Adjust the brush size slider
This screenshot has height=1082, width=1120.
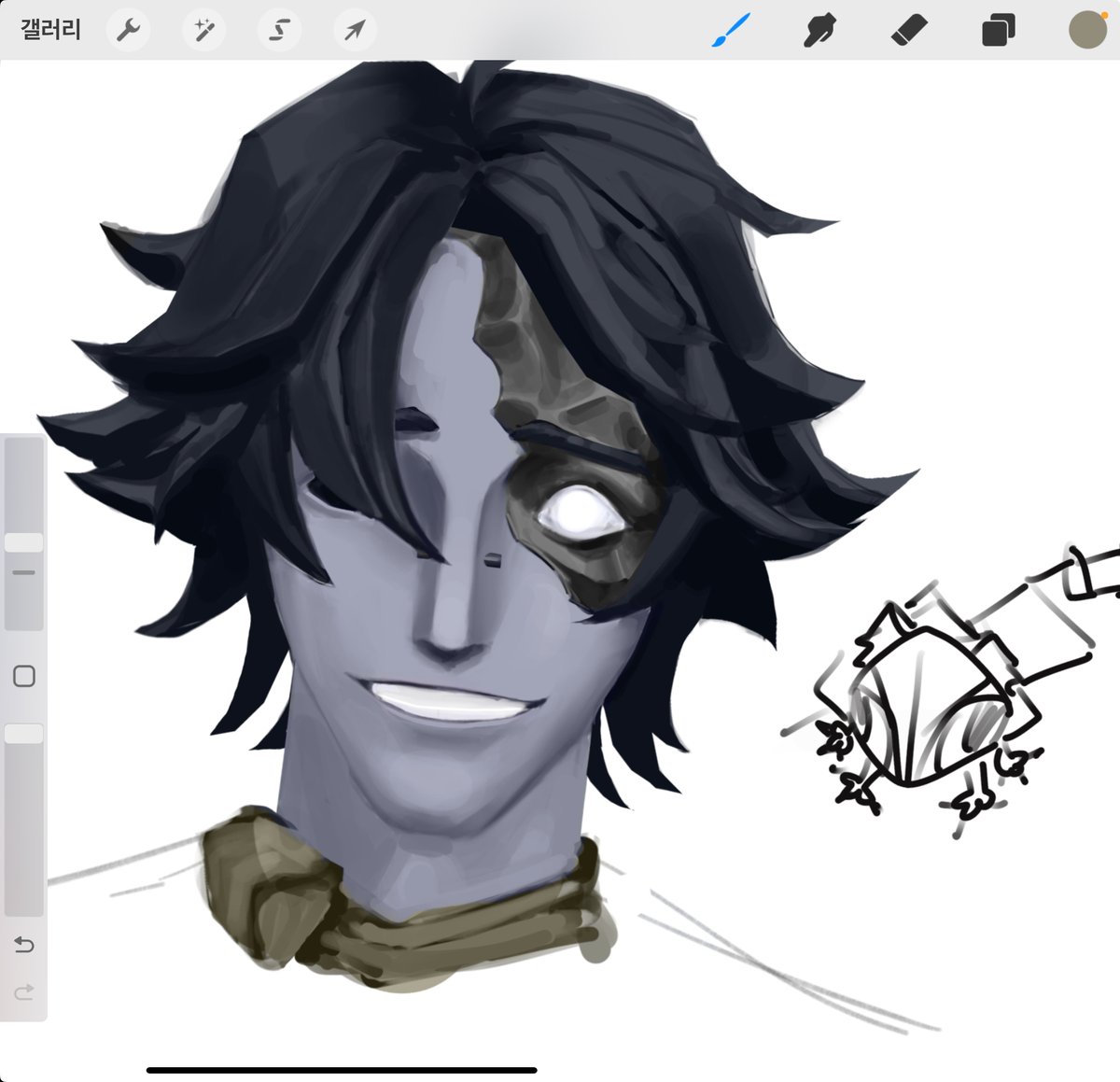pyautogui.click(x=23, y=541)
